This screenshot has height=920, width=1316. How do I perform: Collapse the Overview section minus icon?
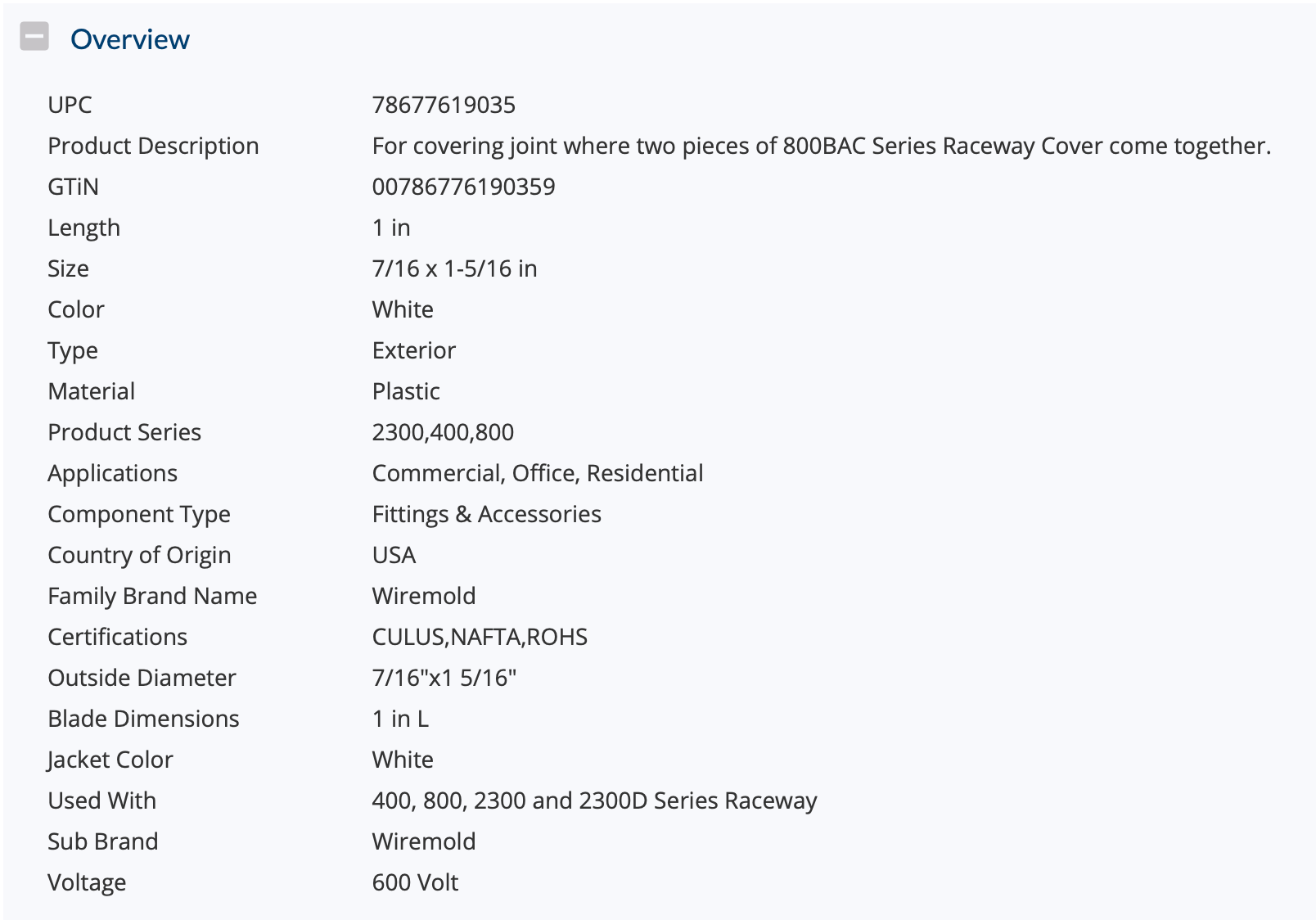coord(34,37)
